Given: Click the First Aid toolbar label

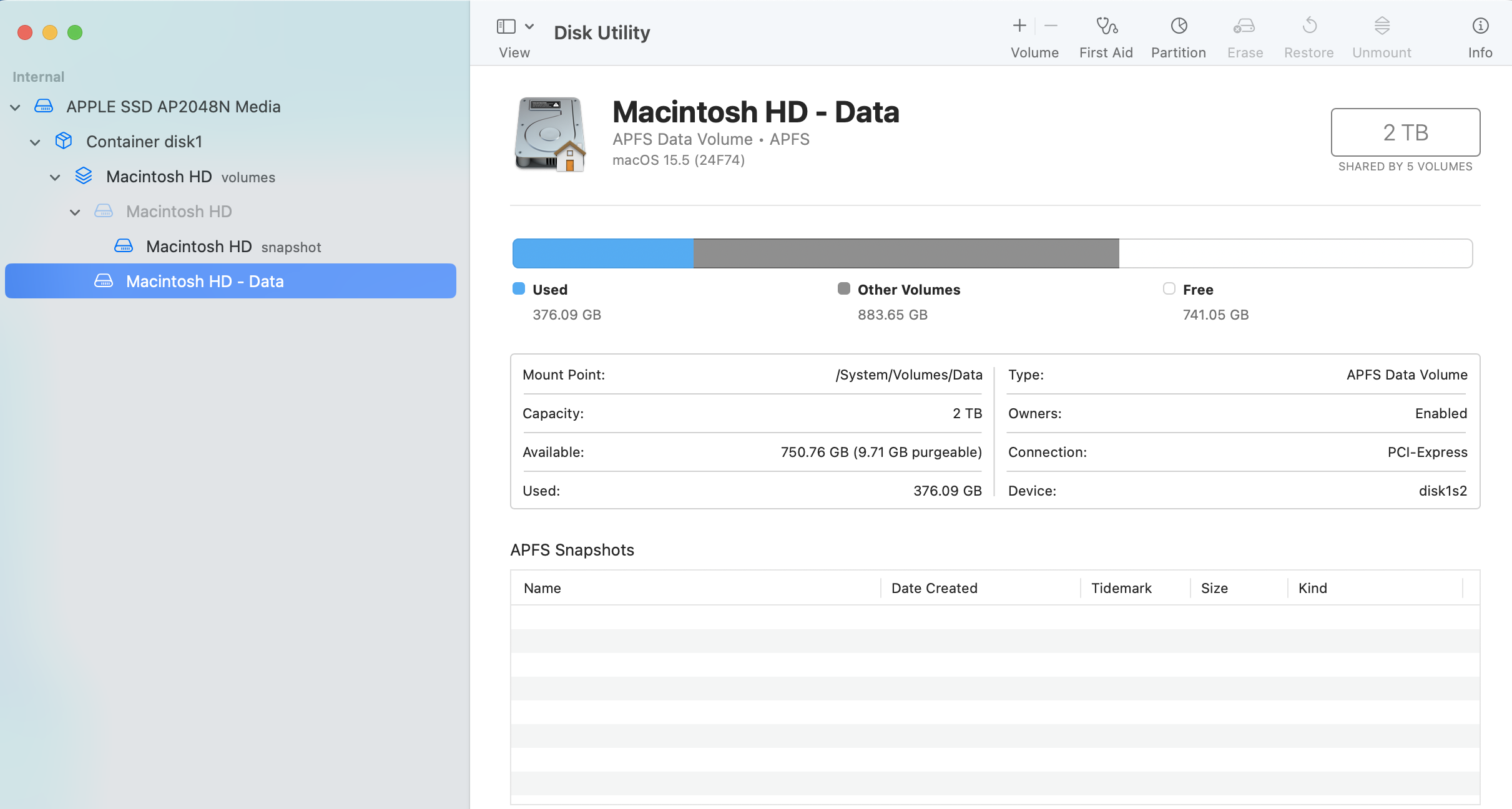Looking at the screenshot, I should [1106, 53].
